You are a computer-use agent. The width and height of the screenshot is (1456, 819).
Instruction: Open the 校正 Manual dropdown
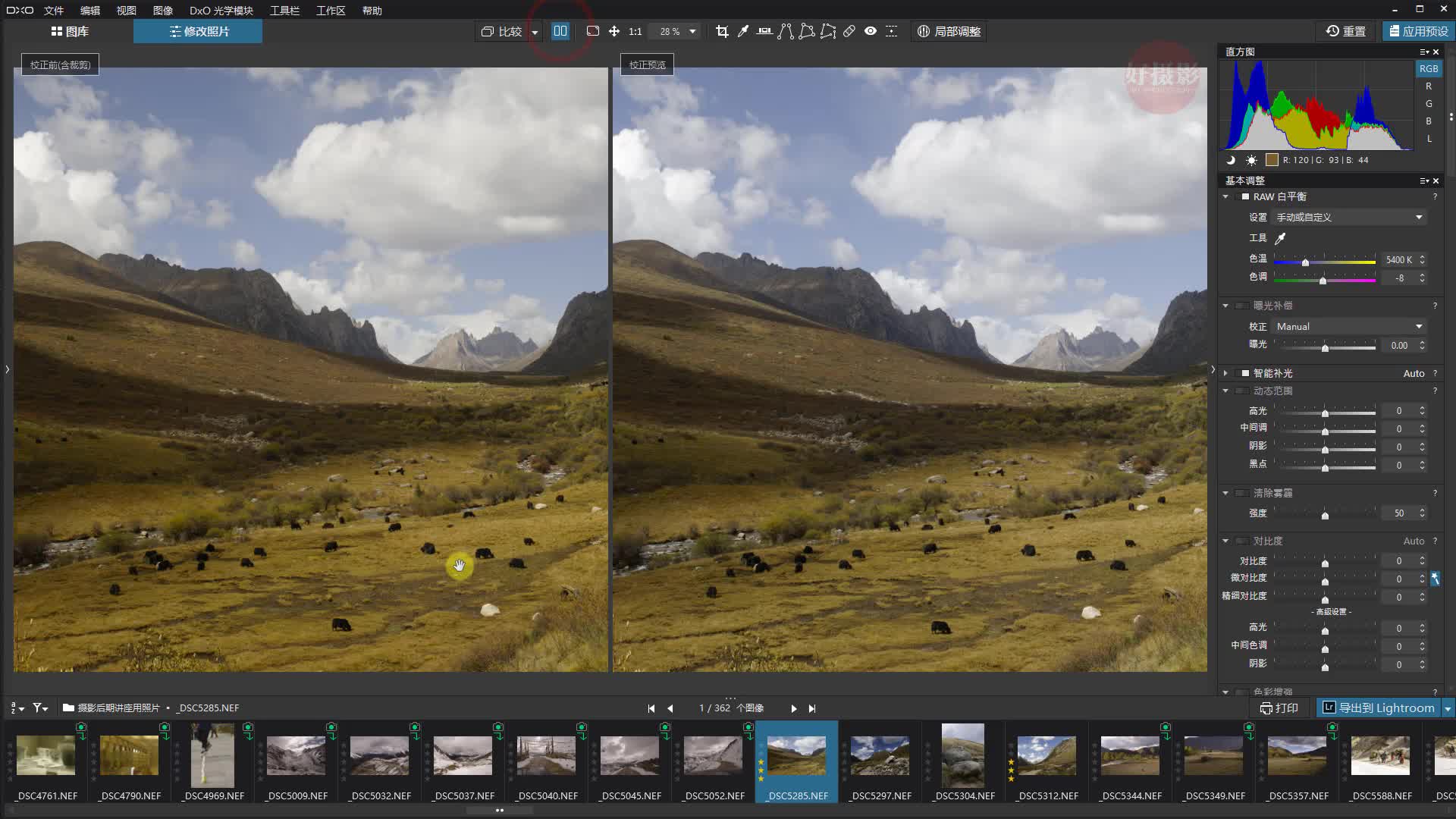(x=1348, y=326)
